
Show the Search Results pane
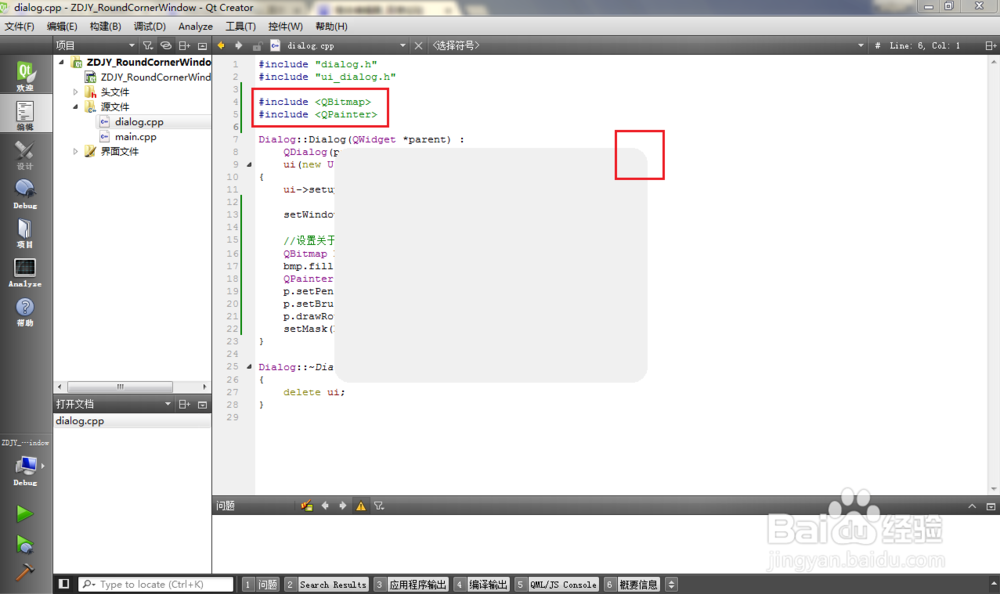(x=327, y=584)
